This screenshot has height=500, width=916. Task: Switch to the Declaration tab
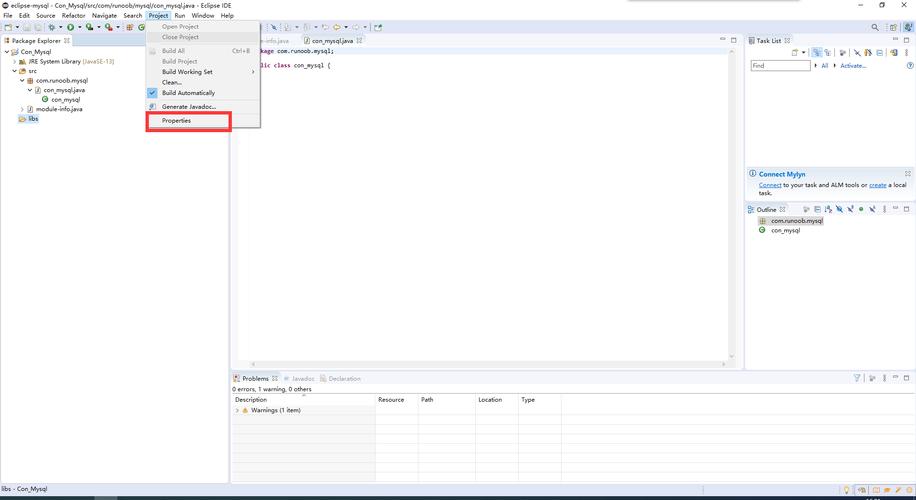(341, 379)
